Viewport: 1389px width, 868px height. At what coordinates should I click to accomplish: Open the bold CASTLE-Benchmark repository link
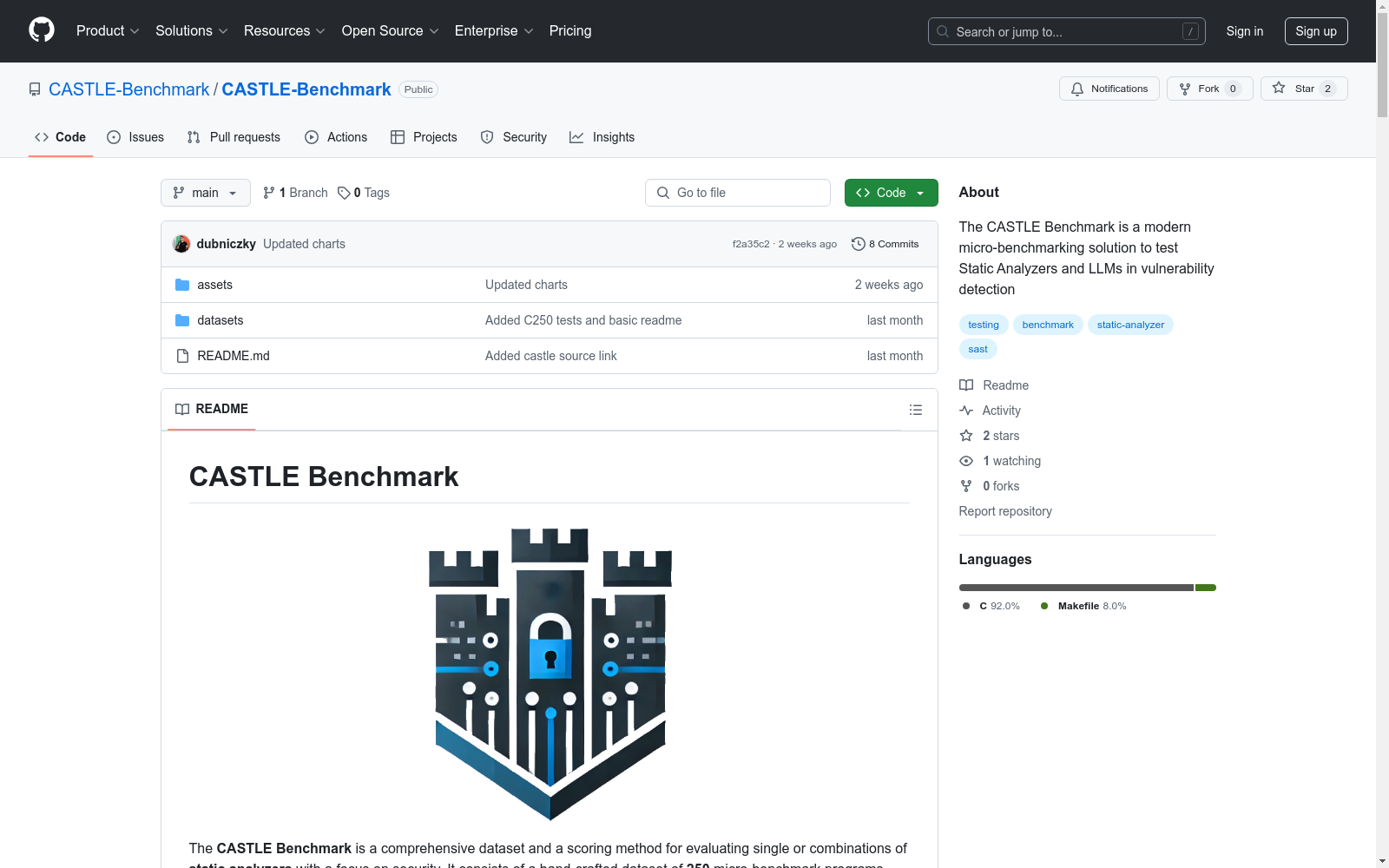click(x=306, y=89)
